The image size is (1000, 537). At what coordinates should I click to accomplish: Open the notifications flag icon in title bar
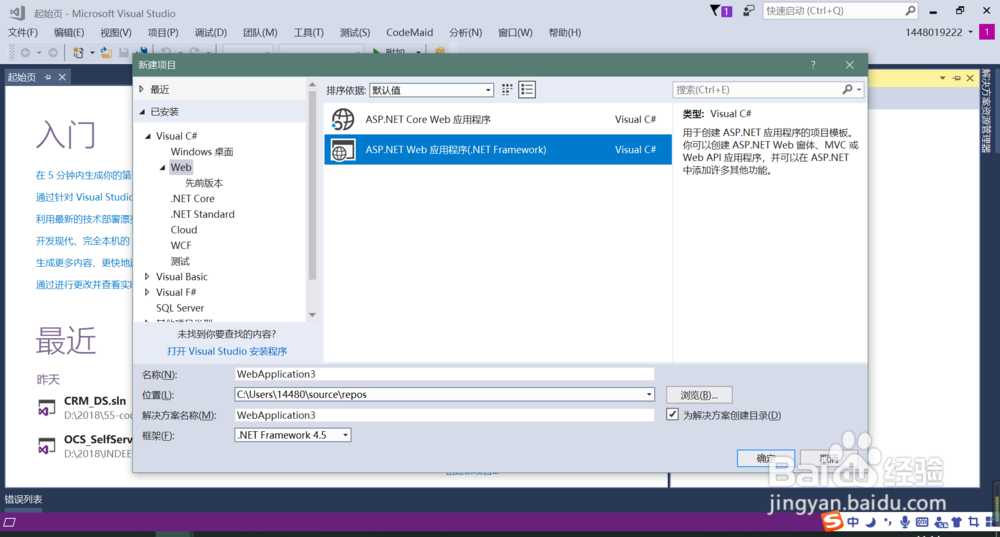[721, 11]
